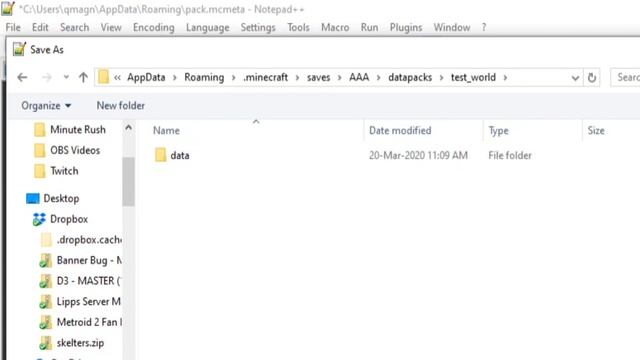Create a New folder
Viewport: 640px width, 360px height.
click(120, 106)
